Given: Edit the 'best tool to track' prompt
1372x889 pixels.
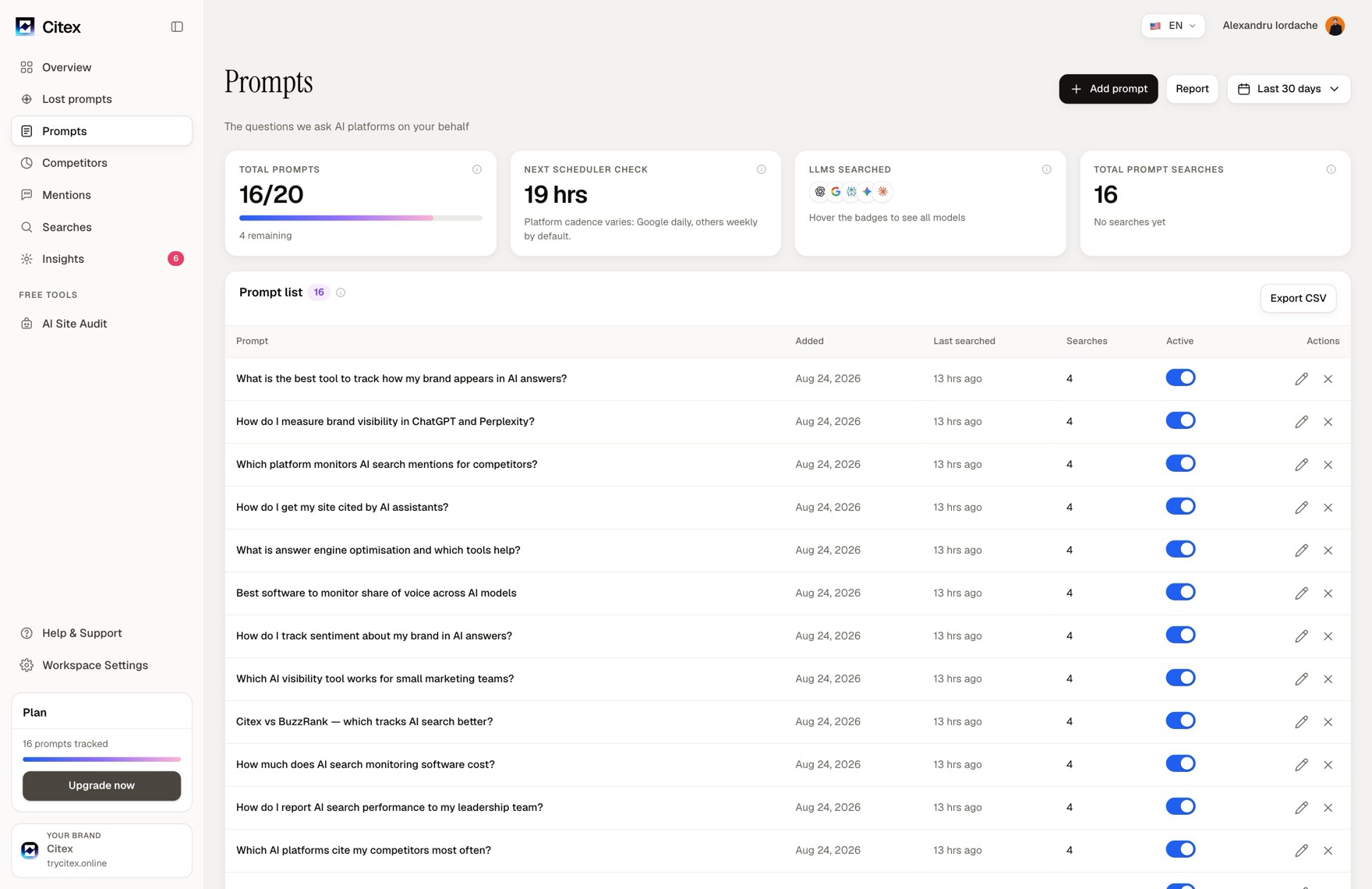Looking at the screenshot, I should [1301, 379].
